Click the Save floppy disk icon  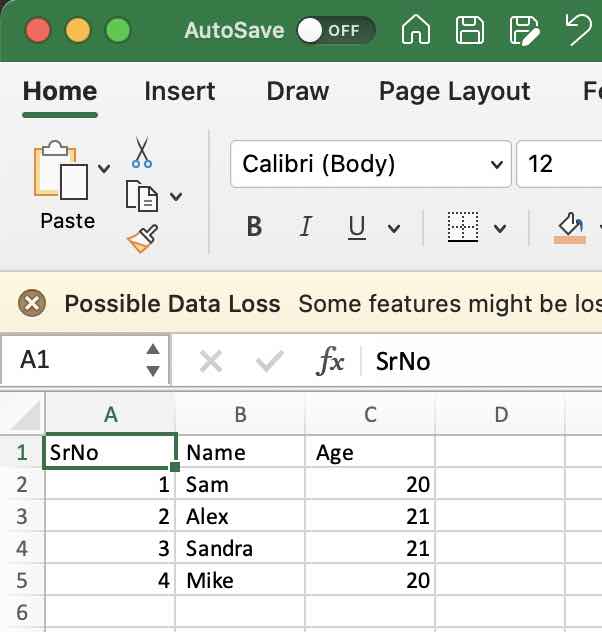tap(469, 30)
